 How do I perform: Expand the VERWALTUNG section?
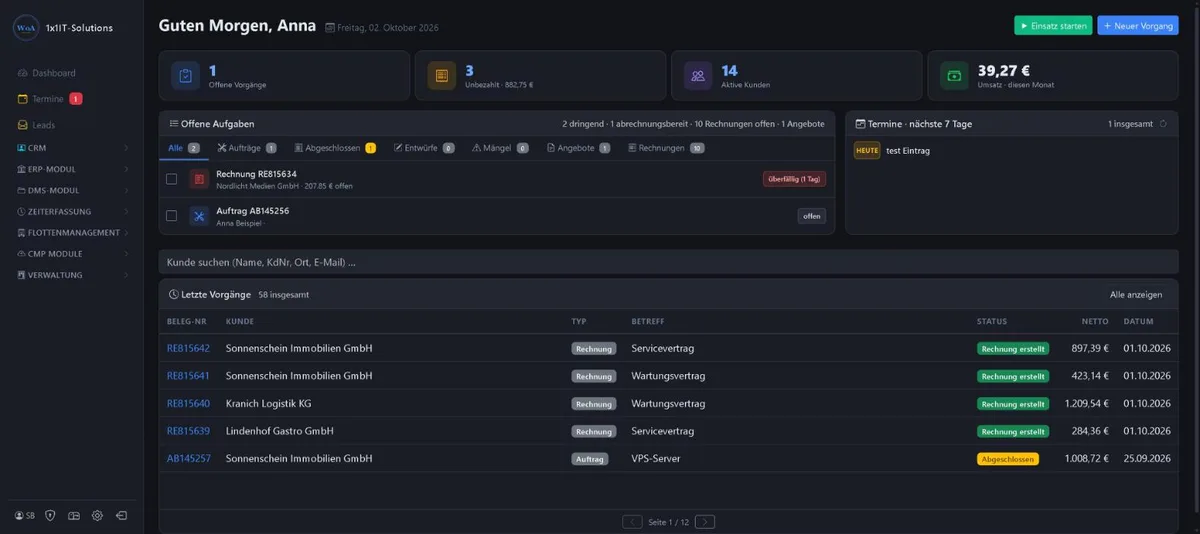click(x=72, y=274)
